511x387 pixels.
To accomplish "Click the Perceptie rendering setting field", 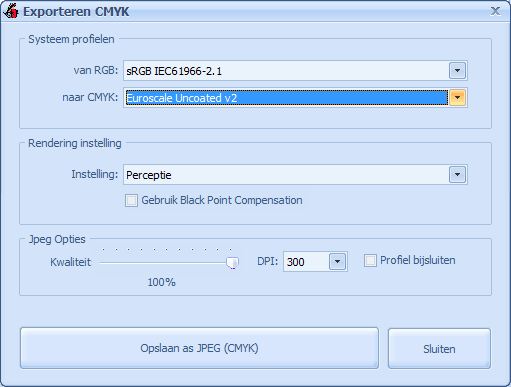I will [287, 175].
